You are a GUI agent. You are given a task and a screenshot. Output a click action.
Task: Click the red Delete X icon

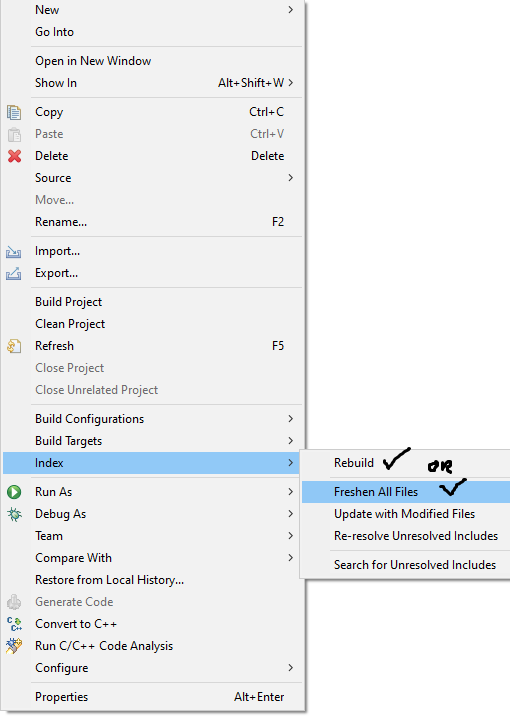click(x=14, y=156)
